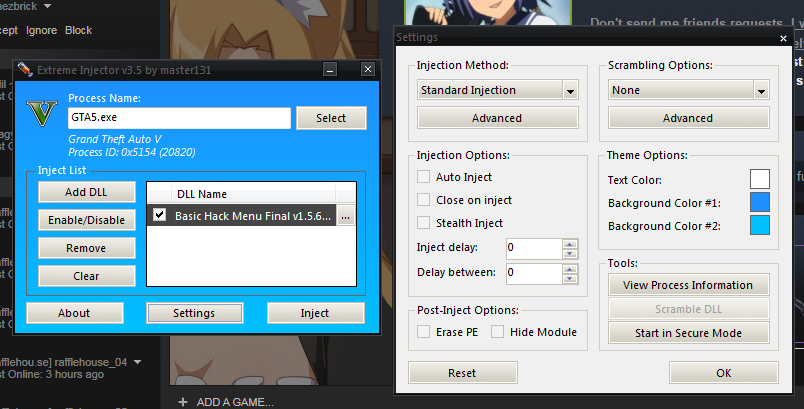The image size is (804, 409).
Task: Click the Clear button in Inject List
Action: (x=87, y=276)
